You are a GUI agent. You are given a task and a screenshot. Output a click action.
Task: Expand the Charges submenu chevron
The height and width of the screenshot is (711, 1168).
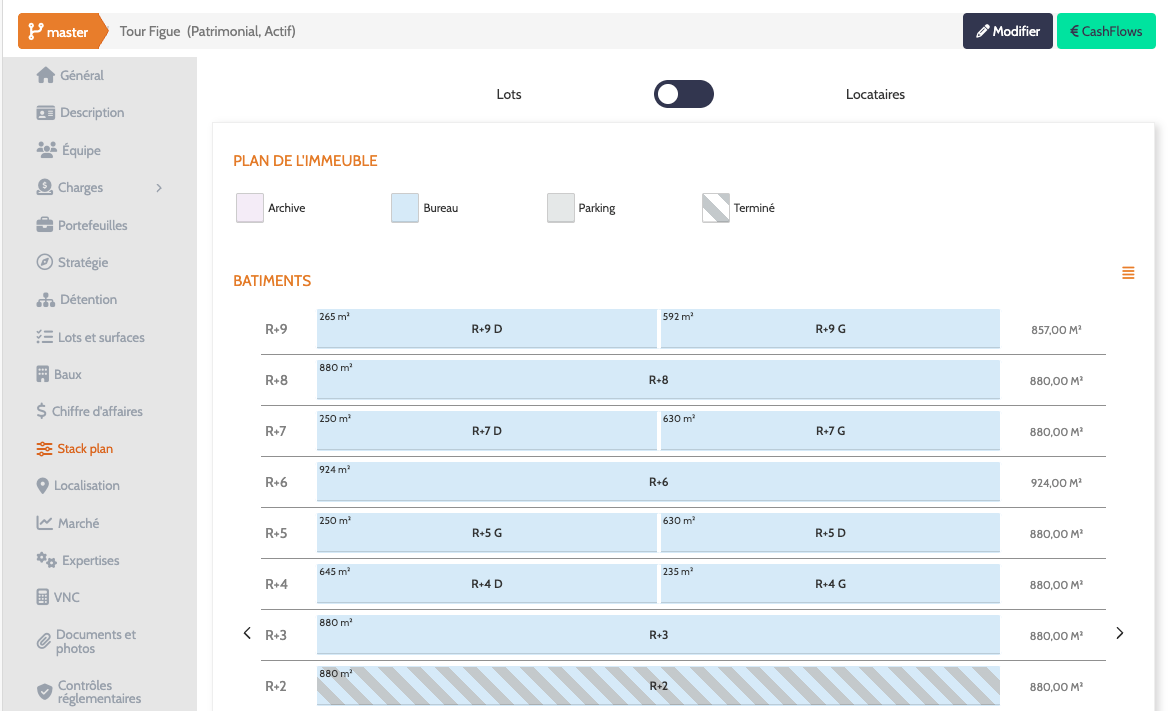(x=159, y=188)
